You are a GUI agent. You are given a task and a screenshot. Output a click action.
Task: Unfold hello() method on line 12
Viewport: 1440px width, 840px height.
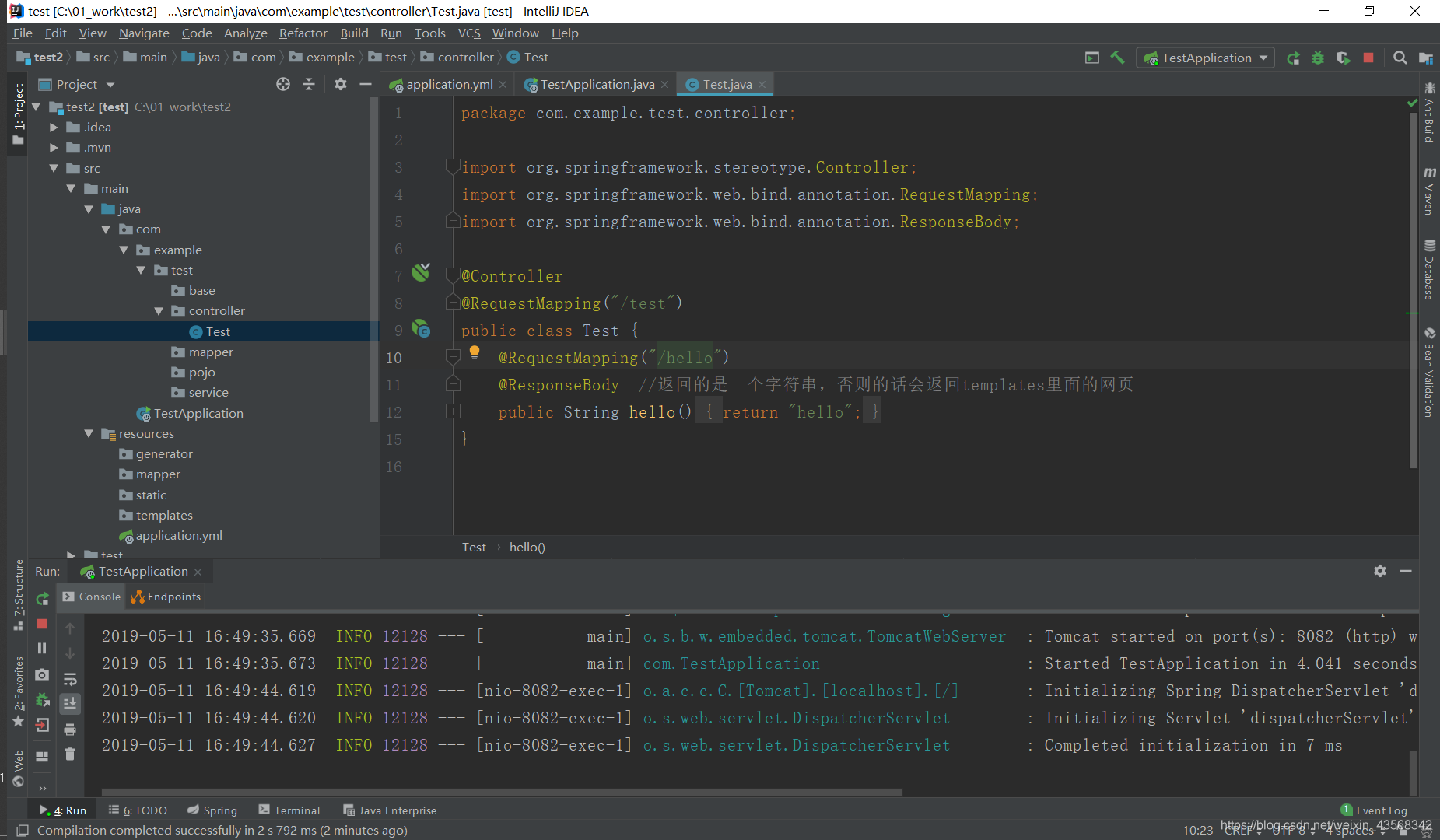(453, 411)
